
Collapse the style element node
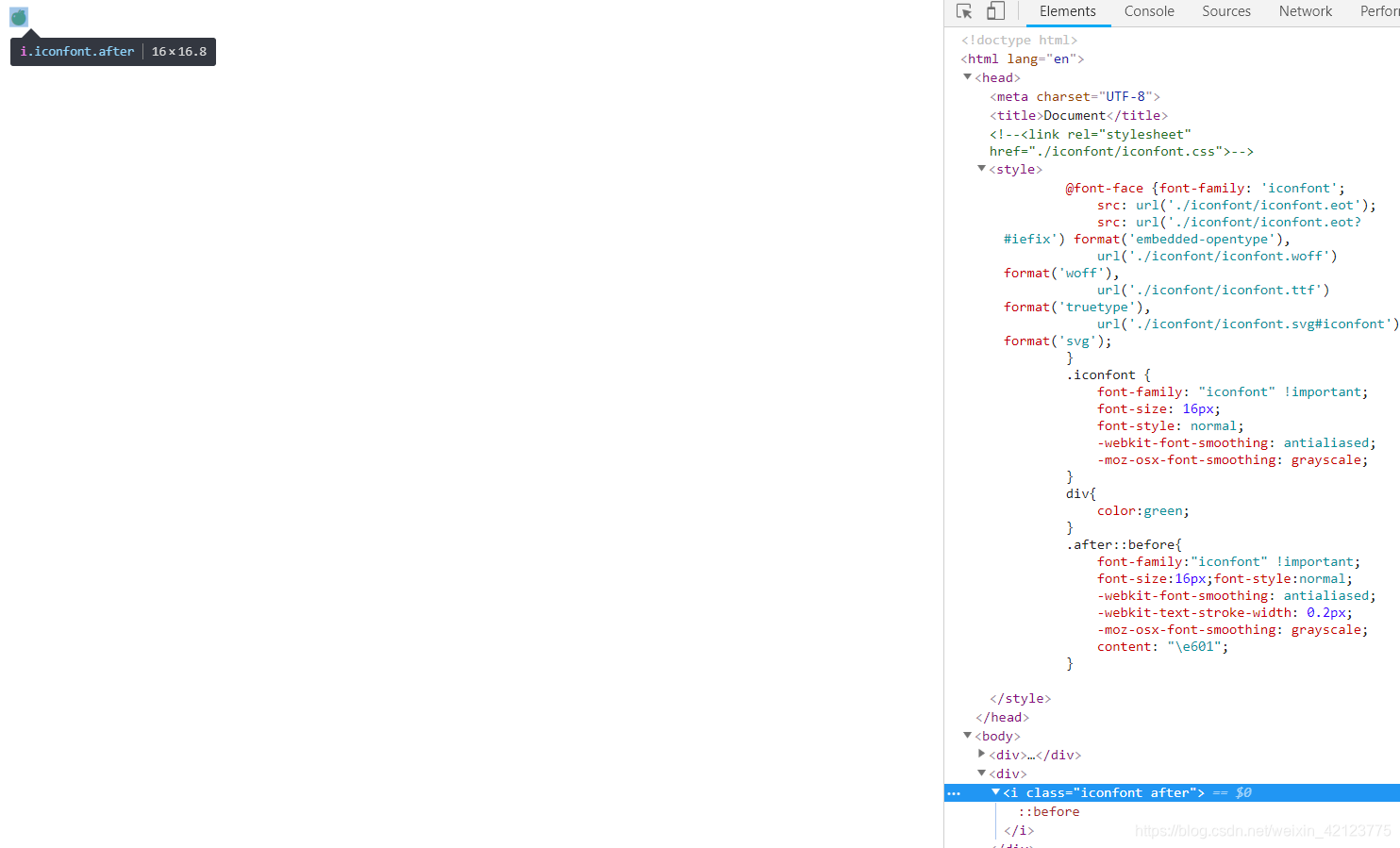[981, 169]
